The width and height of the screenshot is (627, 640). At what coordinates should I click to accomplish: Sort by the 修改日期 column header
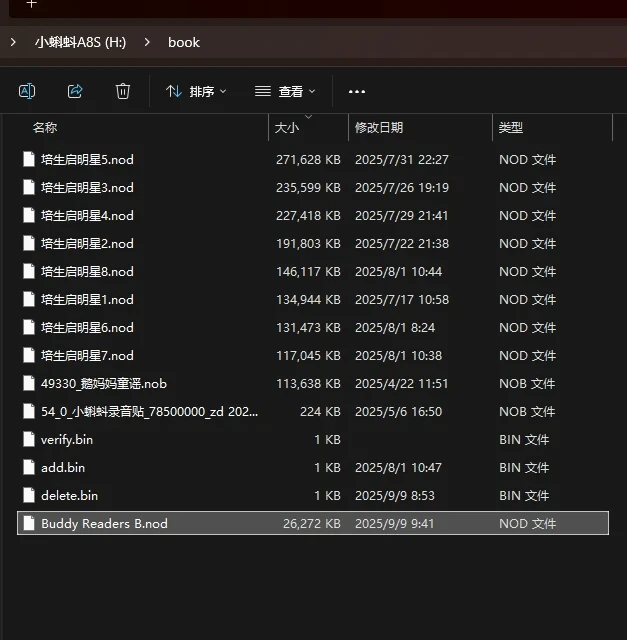pos(379,128)
